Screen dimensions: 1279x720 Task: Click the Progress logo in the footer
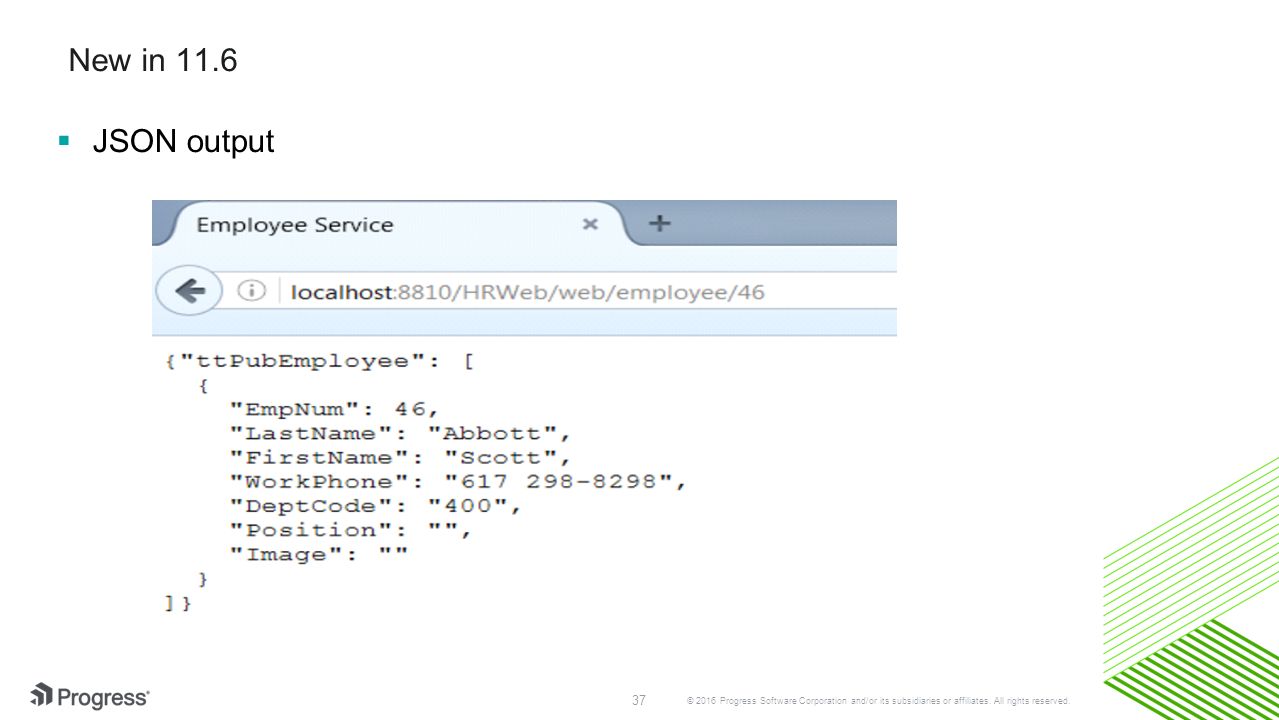pyautogui.click(x=90, y=696)
